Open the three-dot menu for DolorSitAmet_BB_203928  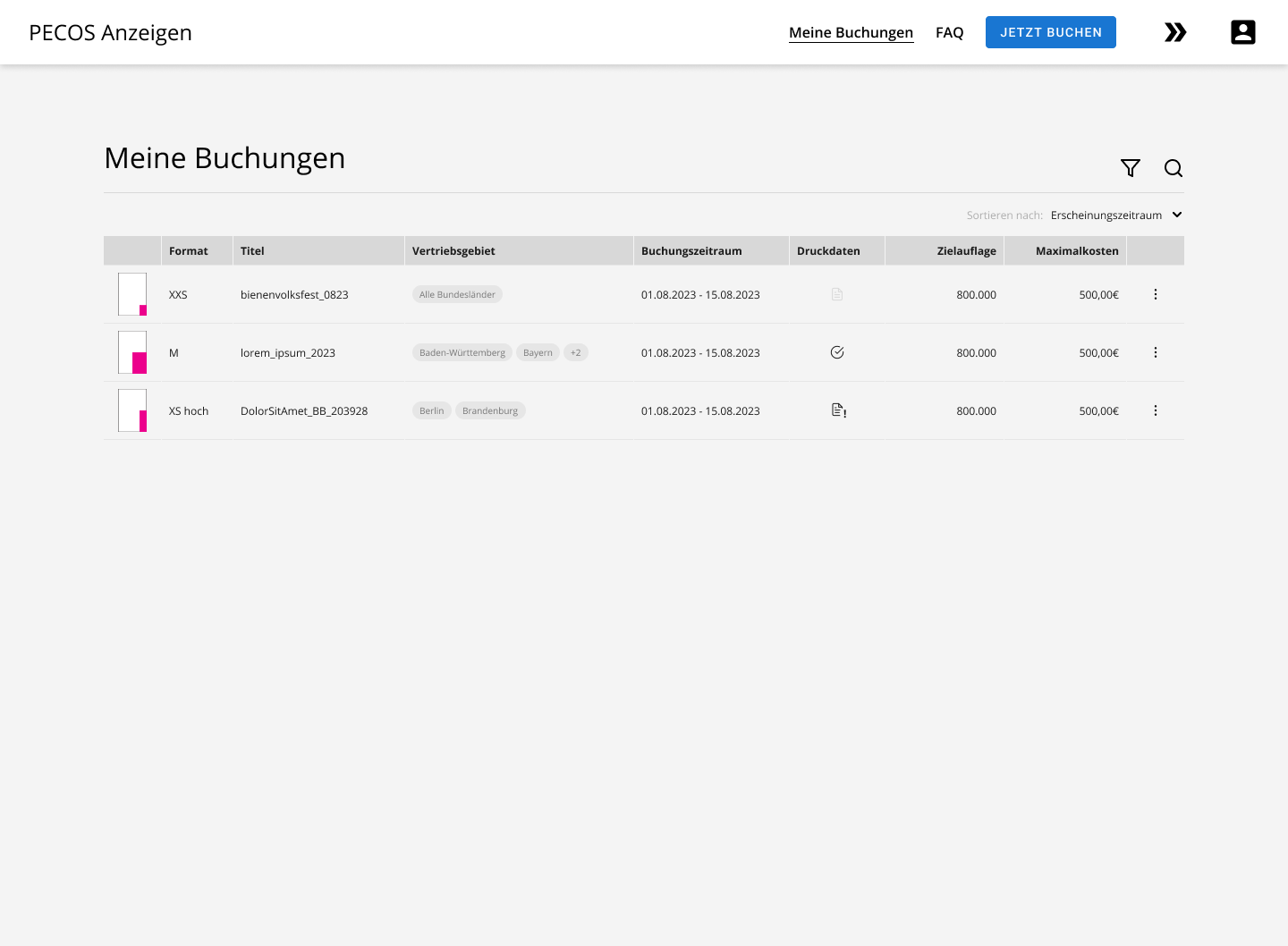point(1156,410)
